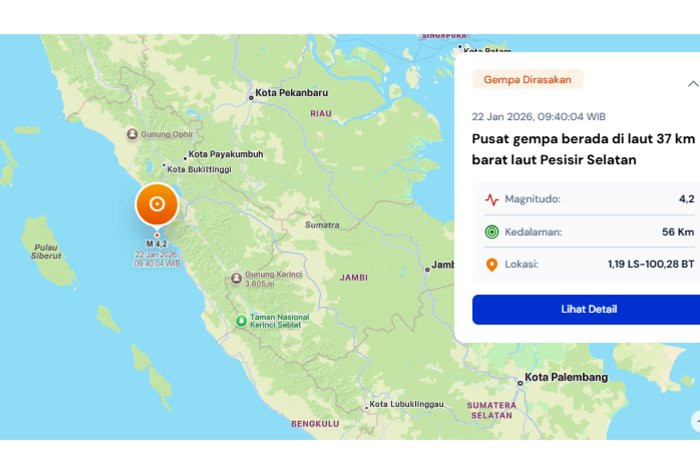Click the M 4,2 marker label
Screen dimensions: 700x466
point(157,244)
